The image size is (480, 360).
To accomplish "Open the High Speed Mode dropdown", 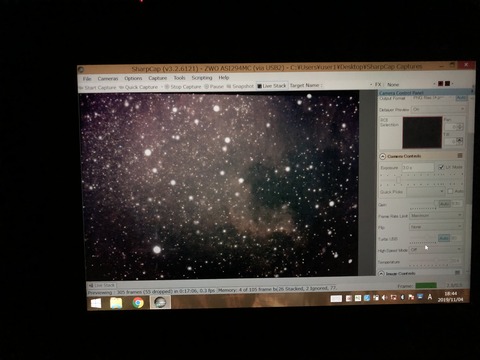I will 435,249.
